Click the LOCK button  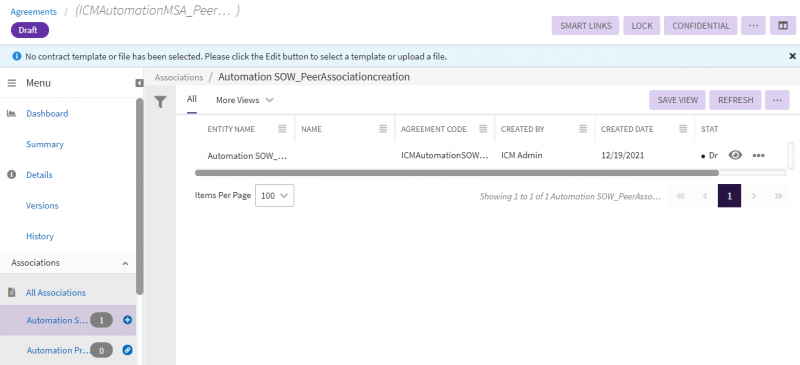point(642,26)
